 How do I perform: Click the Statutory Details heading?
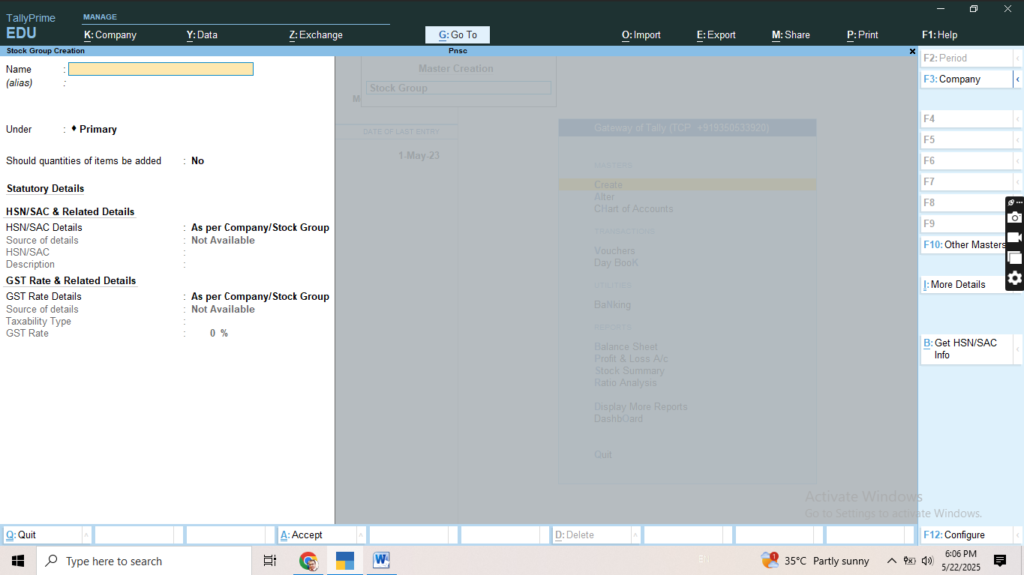pos(45,188)
